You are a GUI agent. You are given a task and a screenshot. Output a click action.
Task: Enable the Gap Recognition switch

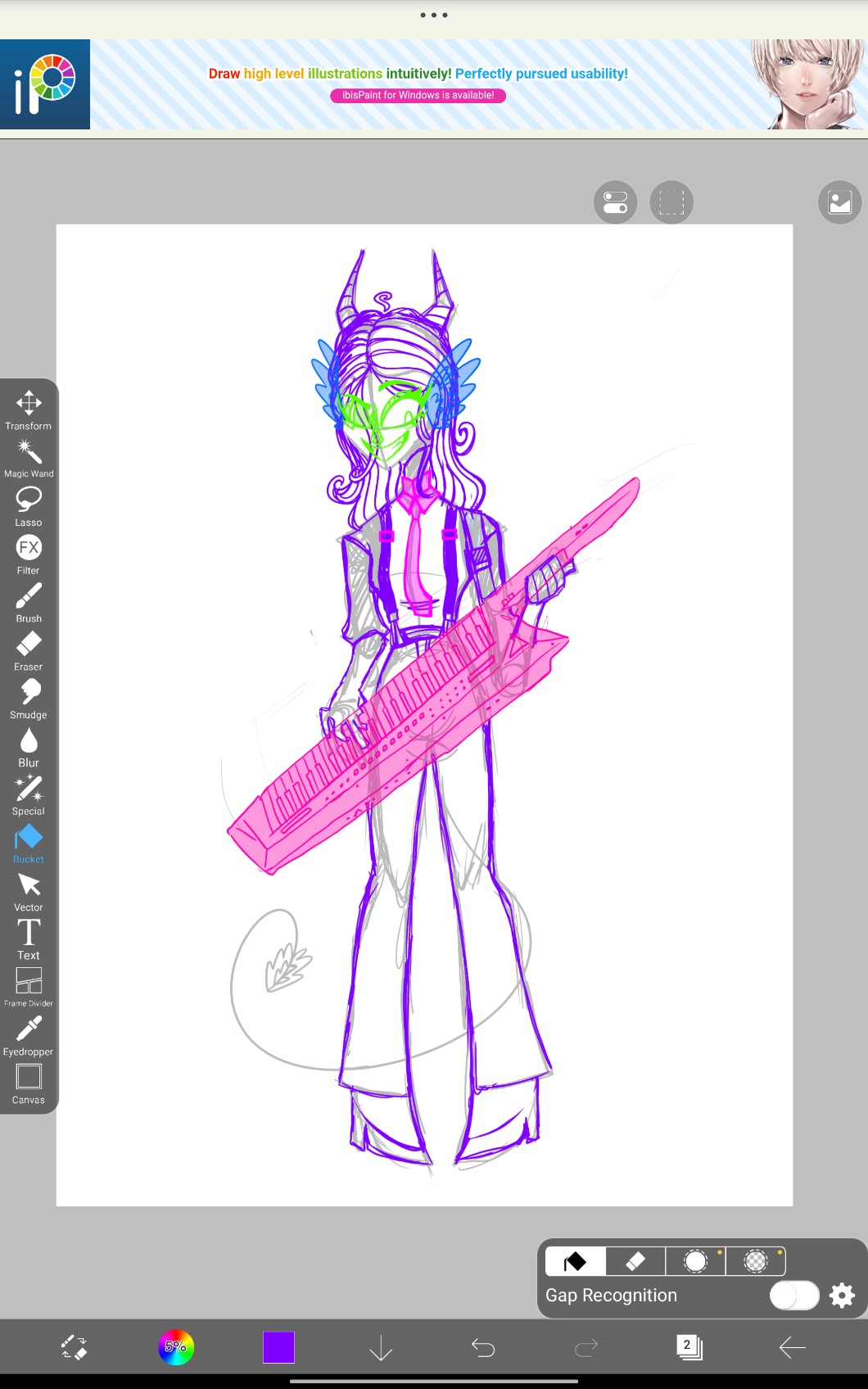[x=793, y=1295]
